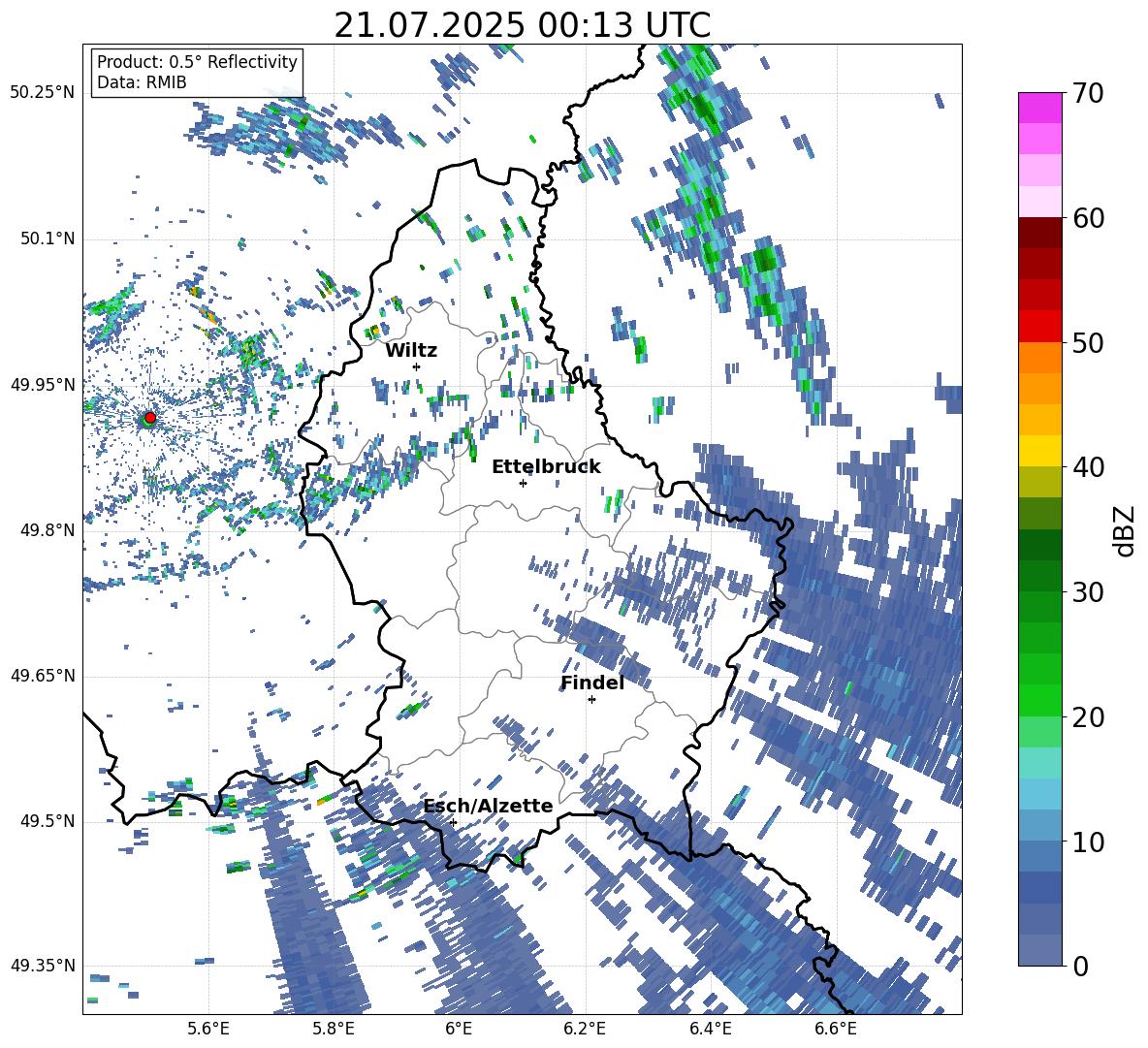Click the Data: RMIB text

click(142, 82)
